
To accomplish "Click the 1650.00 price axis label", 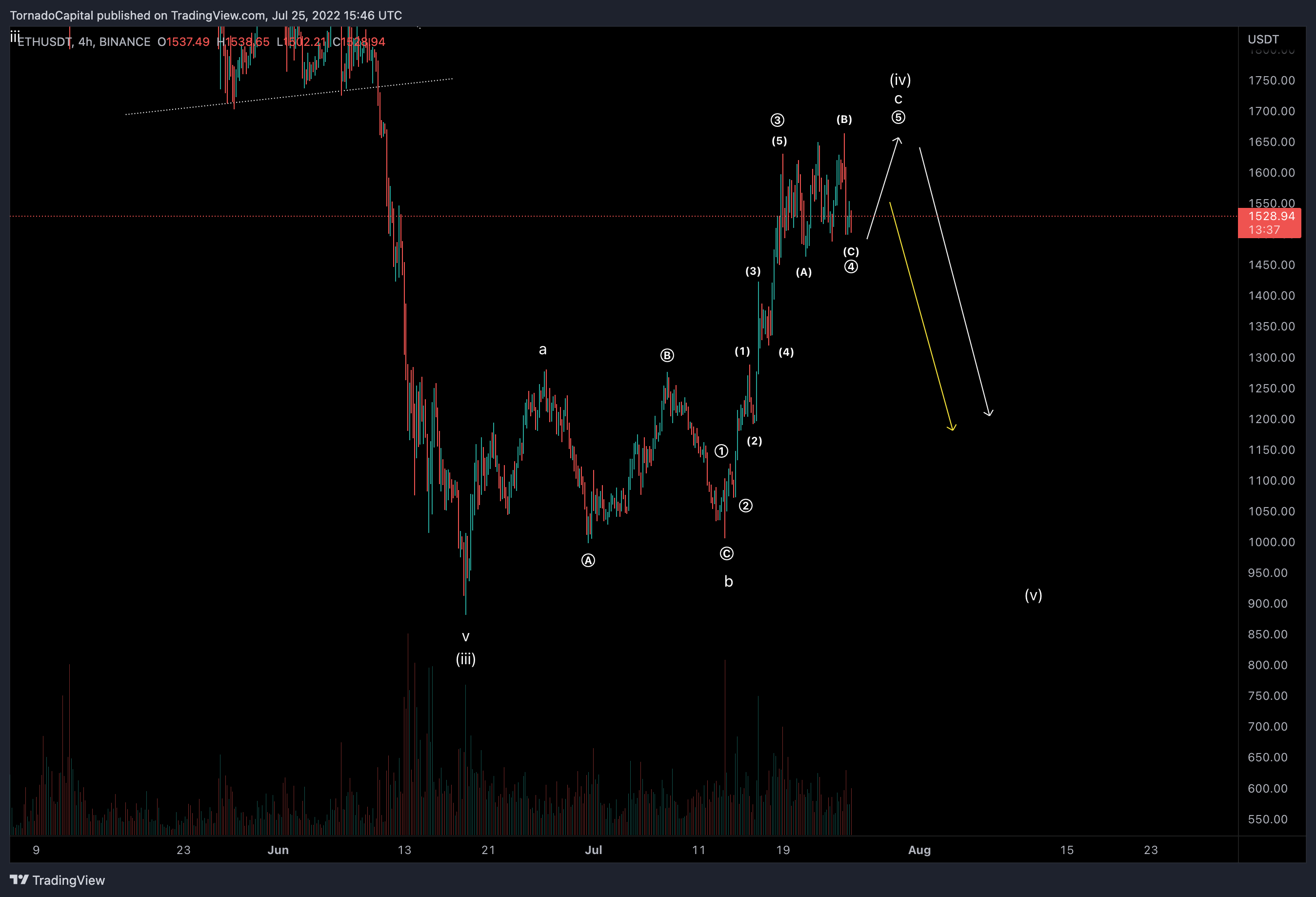I will point(1271,142).
